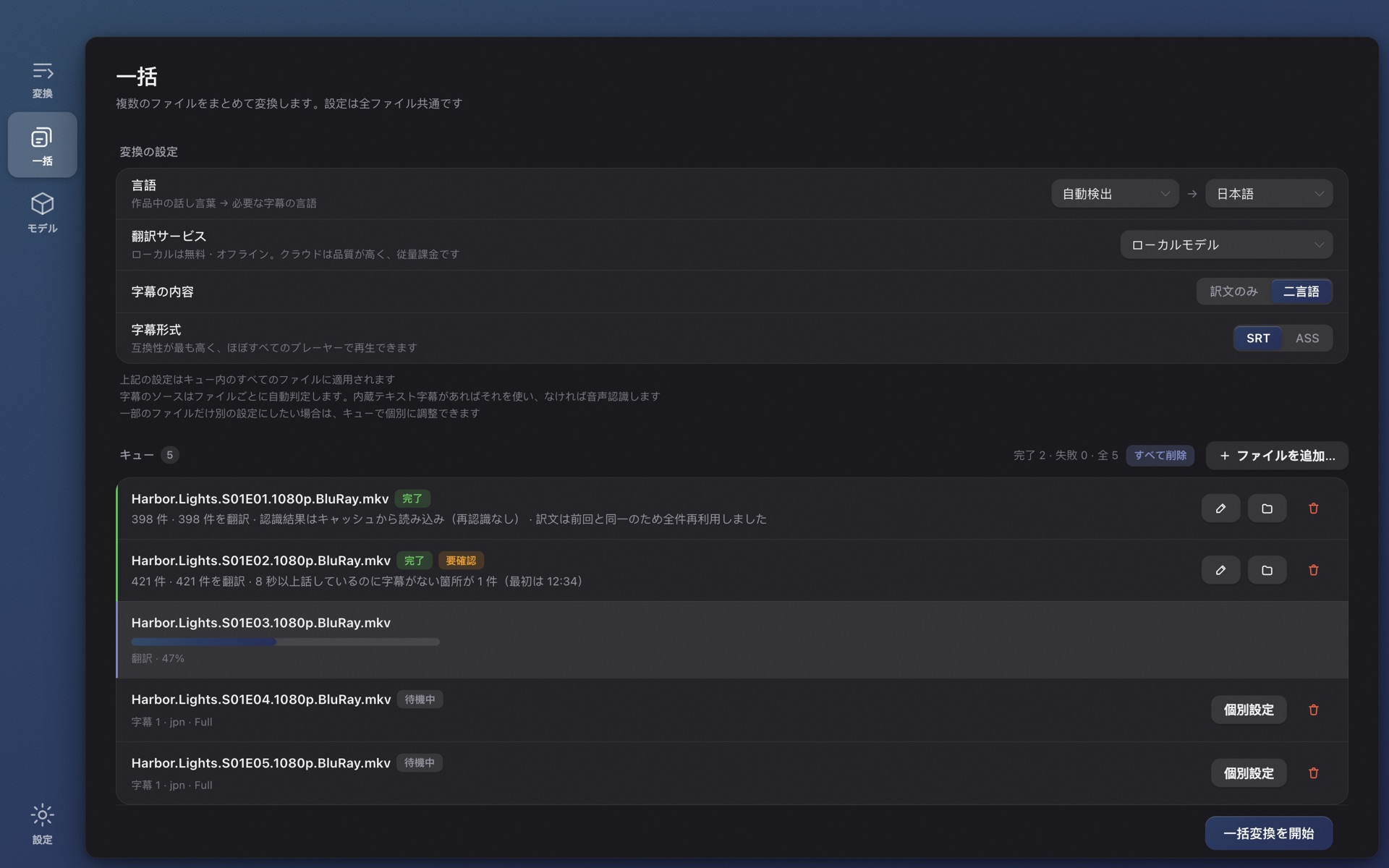Image resolution: width=1389 pixels, height=868 pixels.
Task: Reveal S01E01 output folder
Action: coord(1267,509)
